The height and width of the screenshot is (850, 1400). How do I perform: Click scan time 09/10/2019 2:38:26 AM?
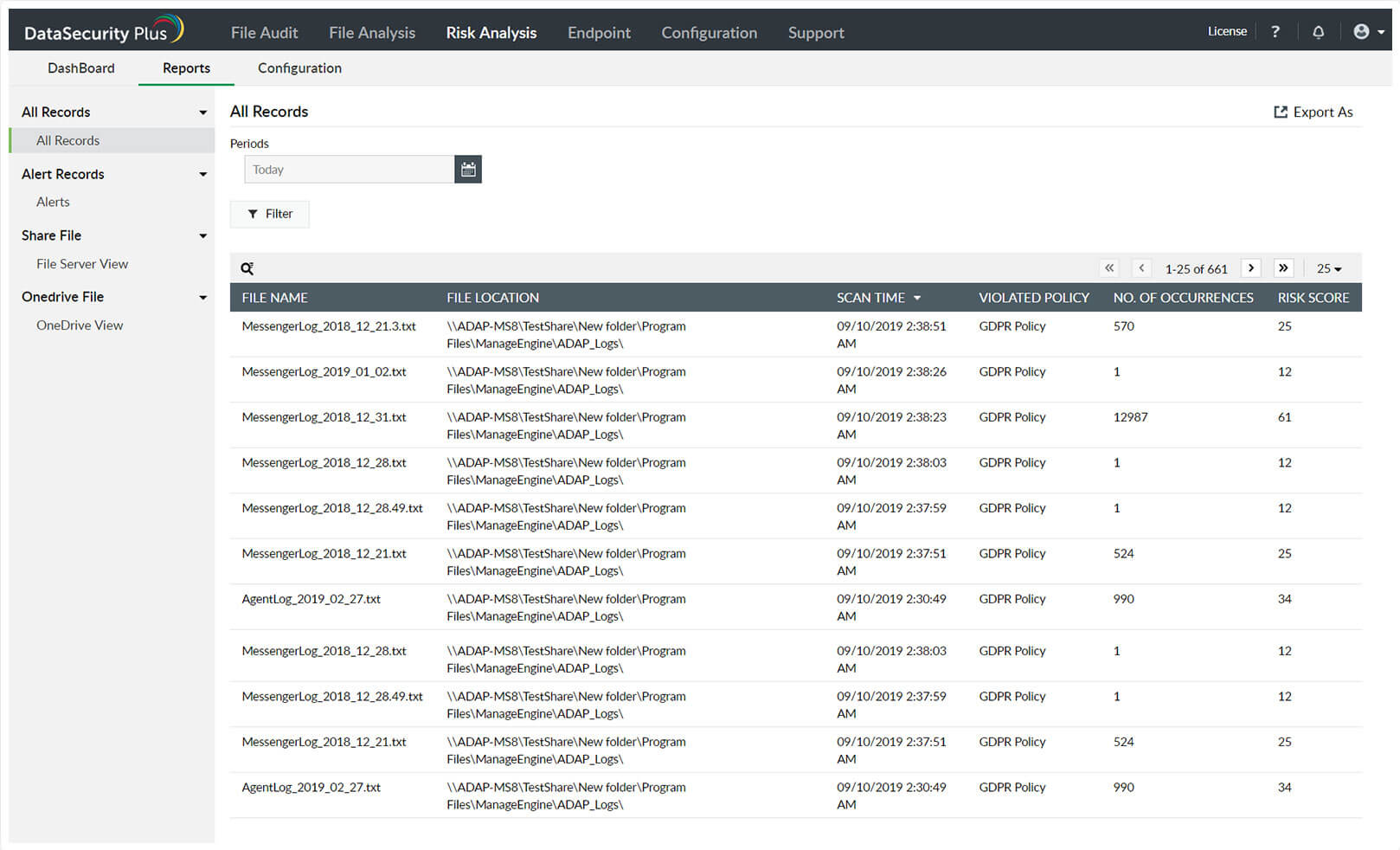[x=891, y=381]
